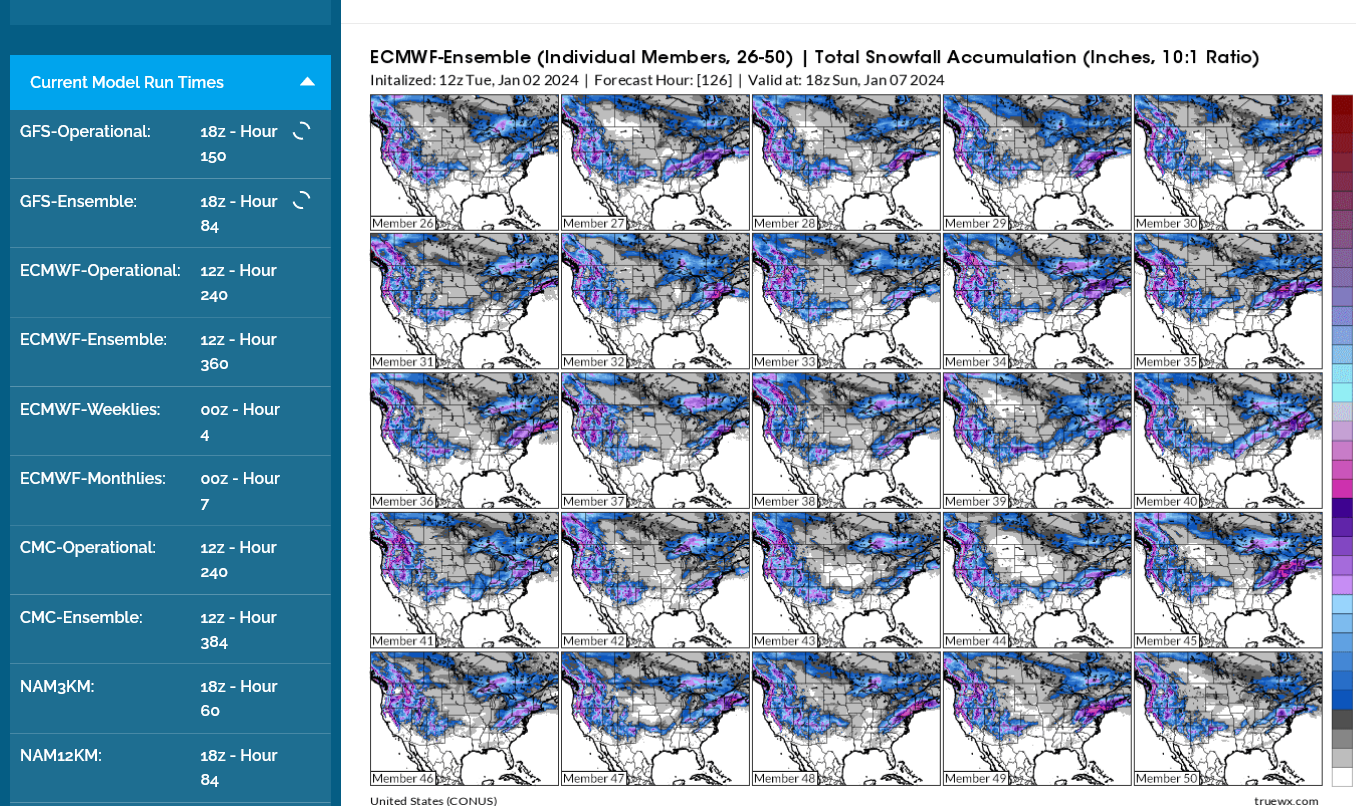
Task: Open the CMC-Ensemble run entry
Action: point(170,629)
